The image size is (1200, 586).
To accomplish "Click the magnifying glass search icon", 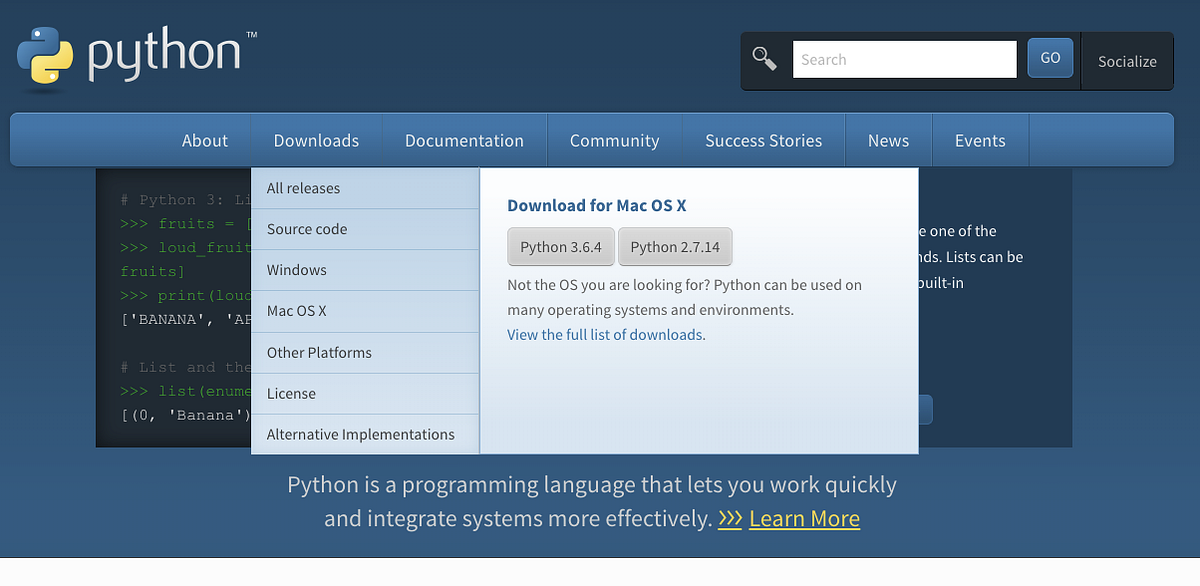I will click(765, 59).
